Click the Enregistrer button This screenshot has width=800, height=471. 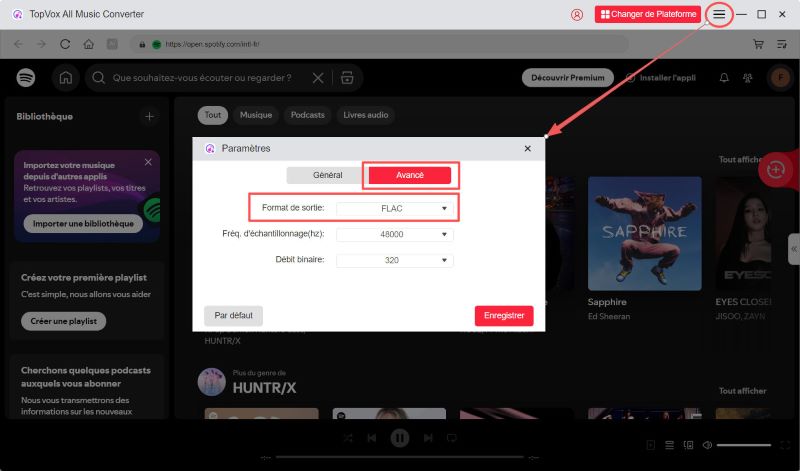point(503,315)
